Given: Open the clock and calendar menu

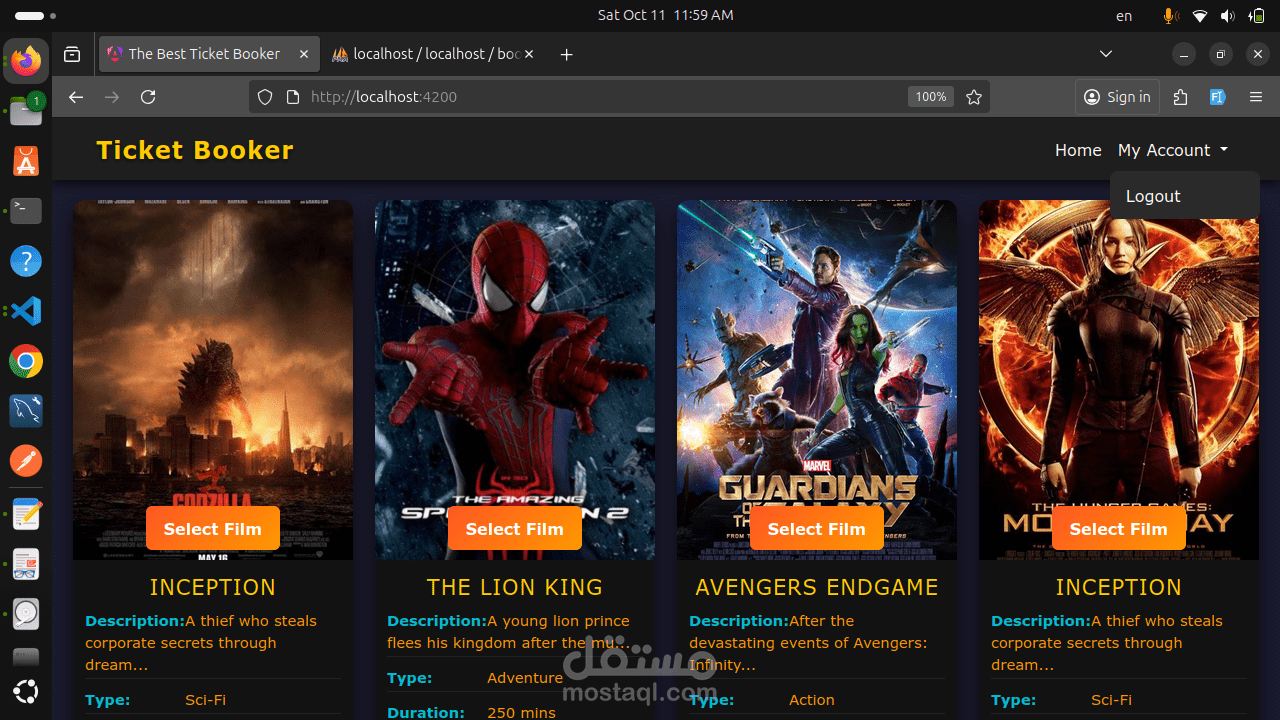Looking at the screenshot, I should [x=665, y=15].
